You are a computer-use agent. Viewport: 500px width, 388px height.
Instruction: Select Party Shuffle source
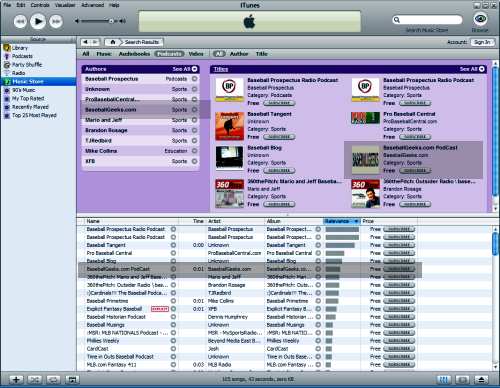[27, 64]
